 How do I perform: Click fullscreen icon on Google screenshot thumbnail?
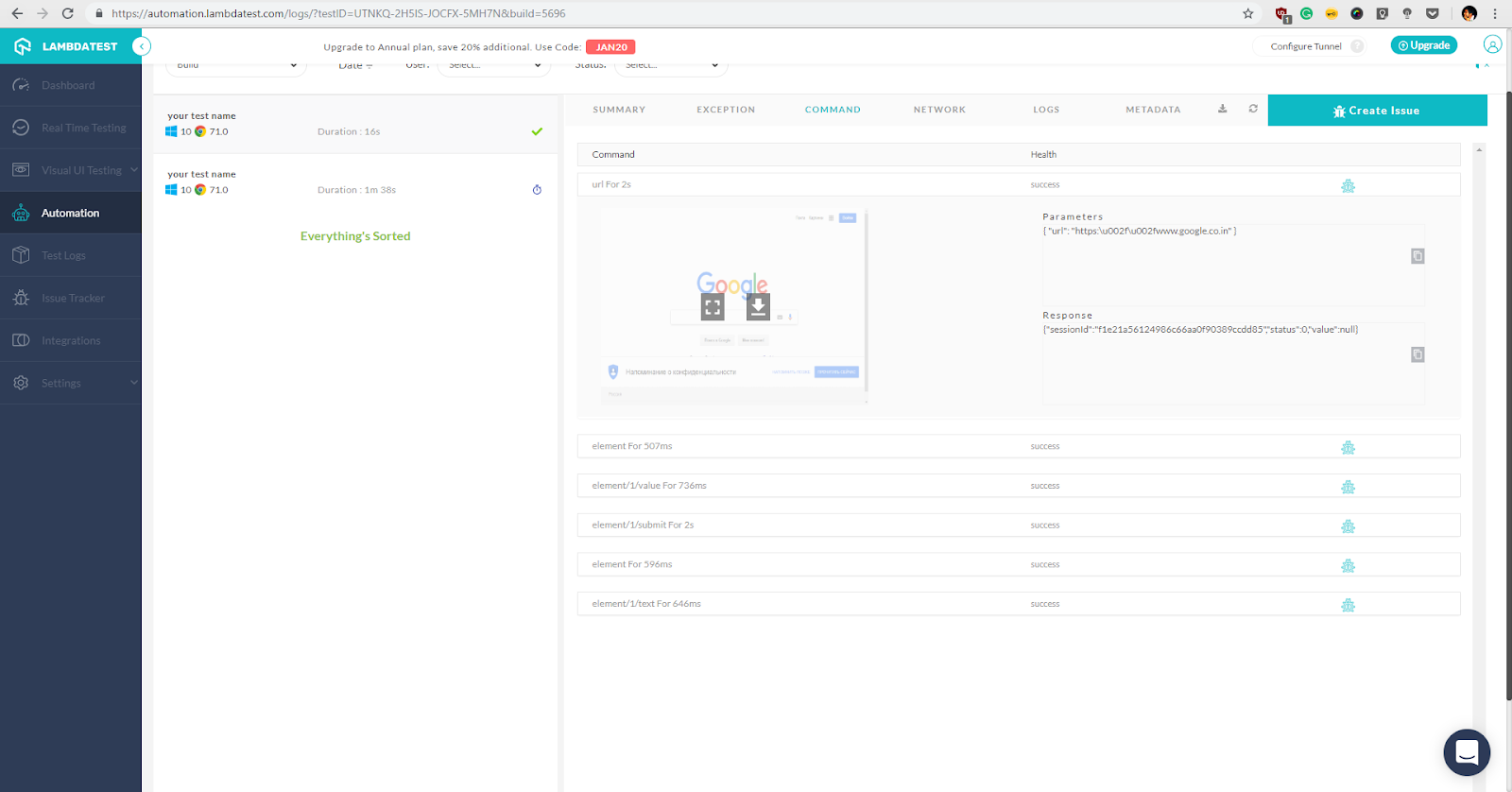(x=713, y=307)
